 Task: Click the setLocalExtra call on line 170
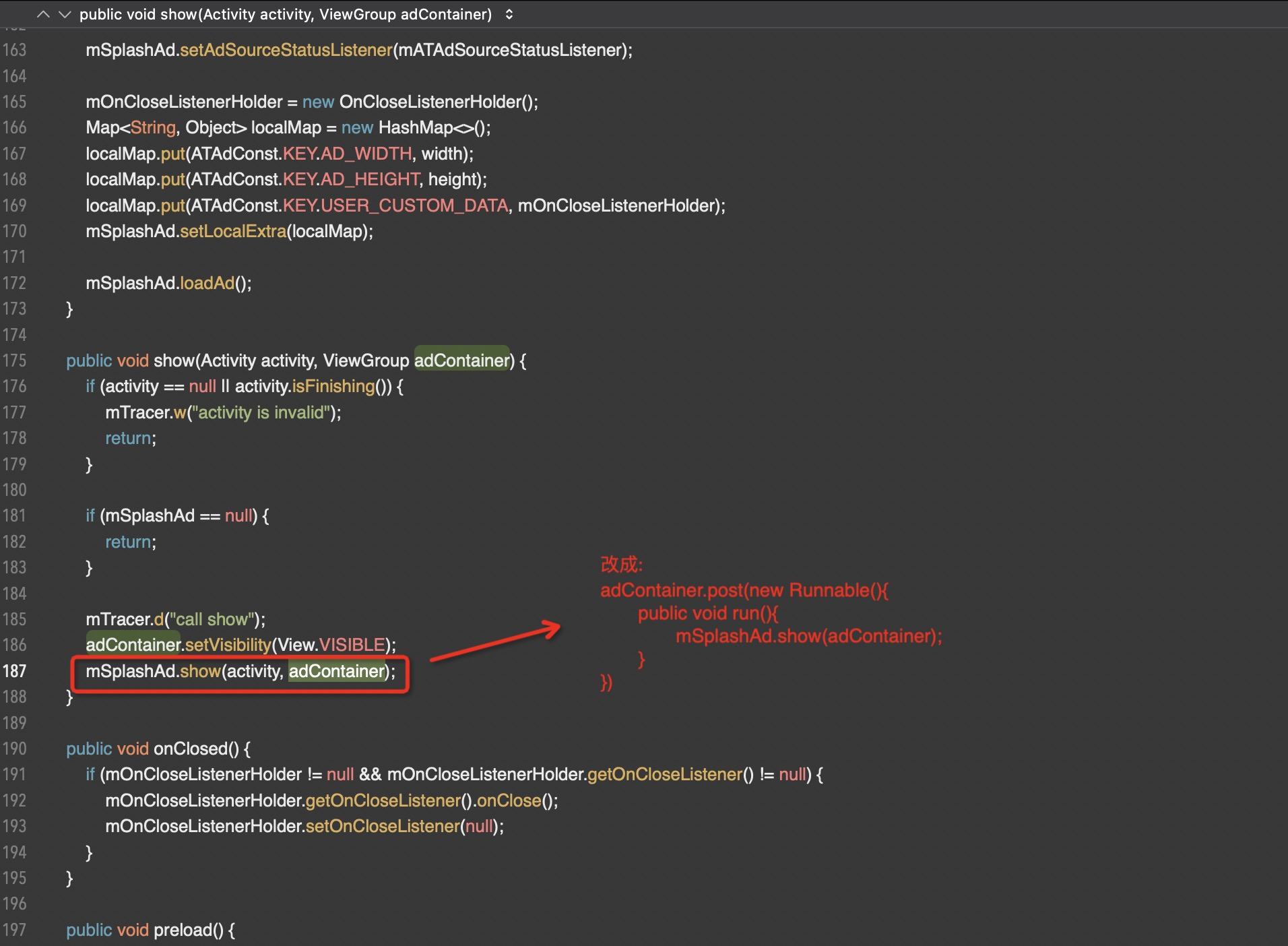click(234, 231)
